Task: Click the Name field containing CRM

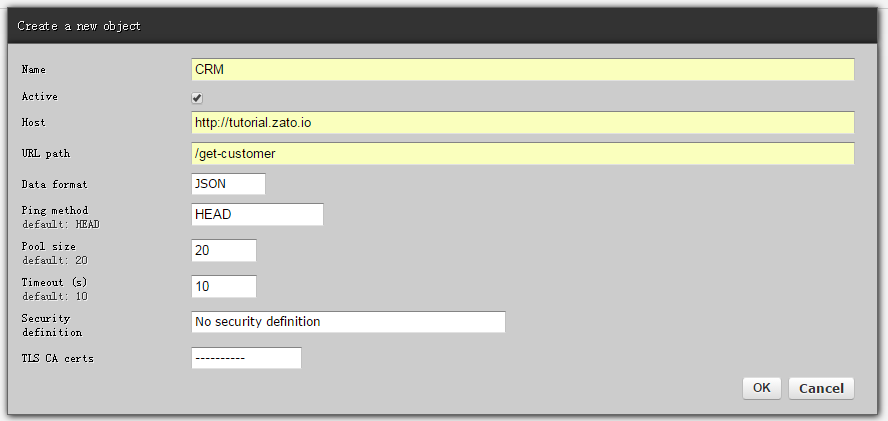Action: [522, 70]
